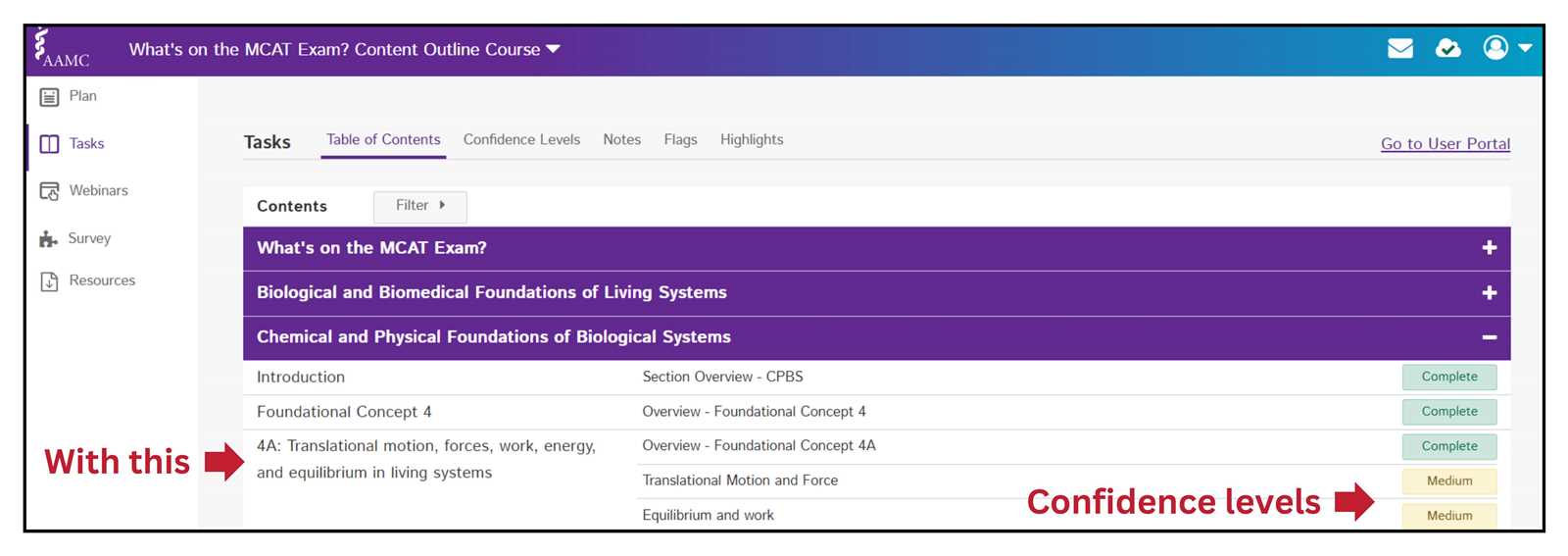Expand Biological and Biomedical Foundations plus icon

1489,293
